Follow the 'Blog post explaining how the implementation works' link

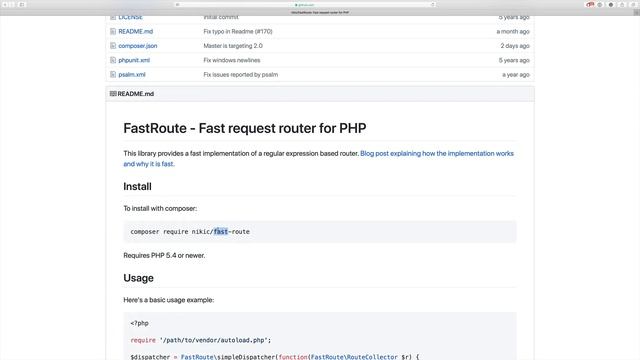[437, 153]
